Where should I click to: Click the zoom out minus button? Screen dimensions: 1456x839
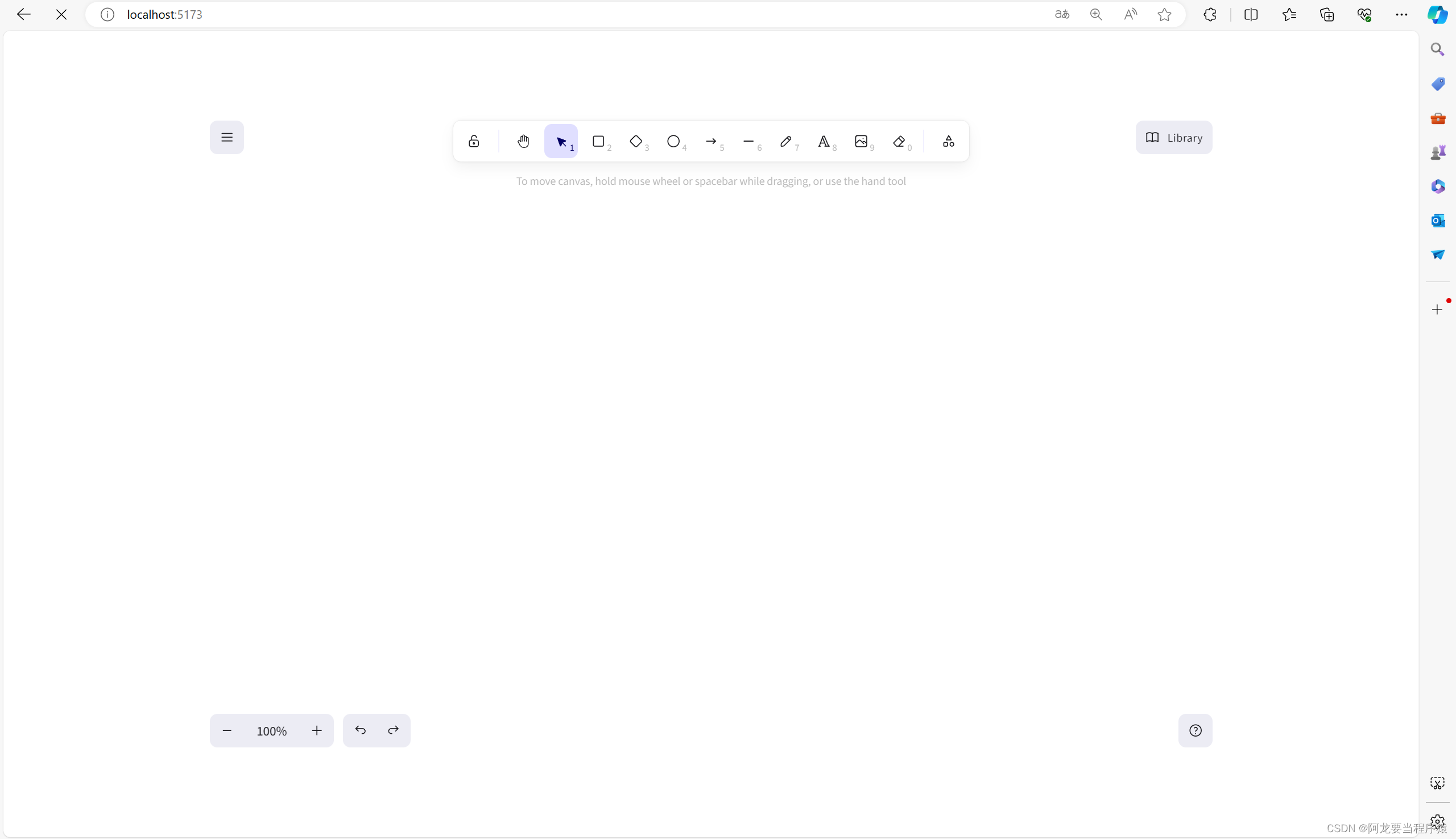[227, 731]
